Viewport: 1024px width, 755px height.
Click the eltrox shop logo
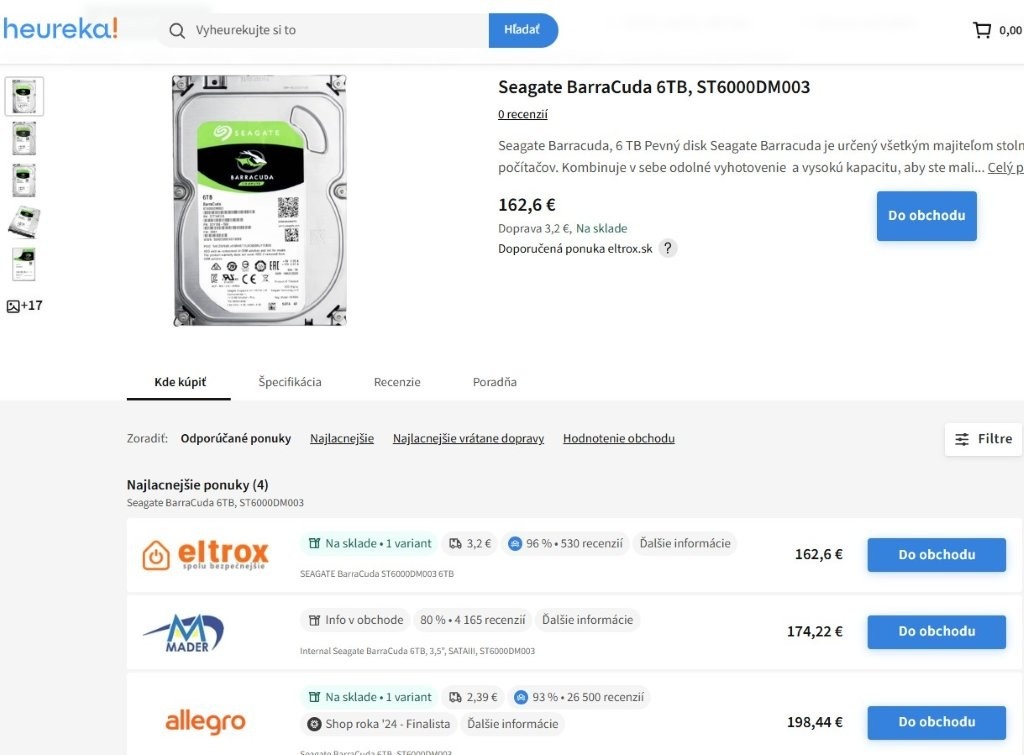(x=205, y=555)
